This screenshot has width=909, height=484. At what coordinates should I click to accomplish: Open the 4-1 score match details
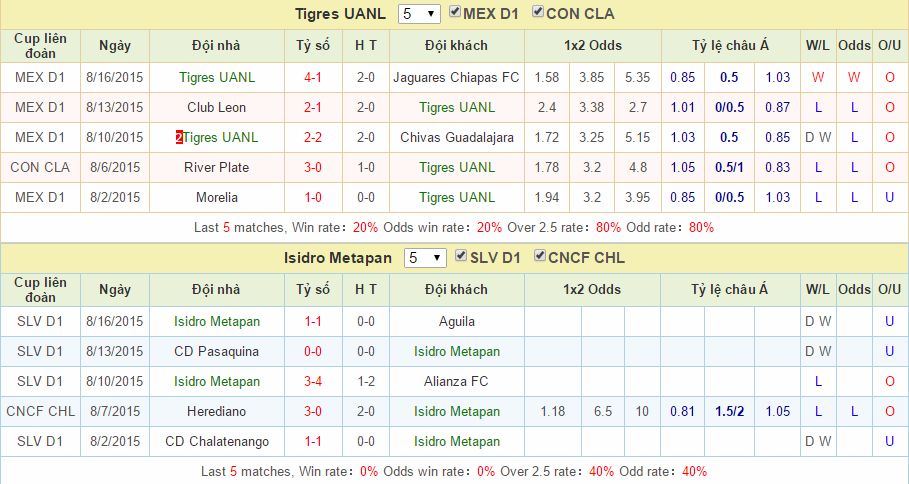[313, 77]
